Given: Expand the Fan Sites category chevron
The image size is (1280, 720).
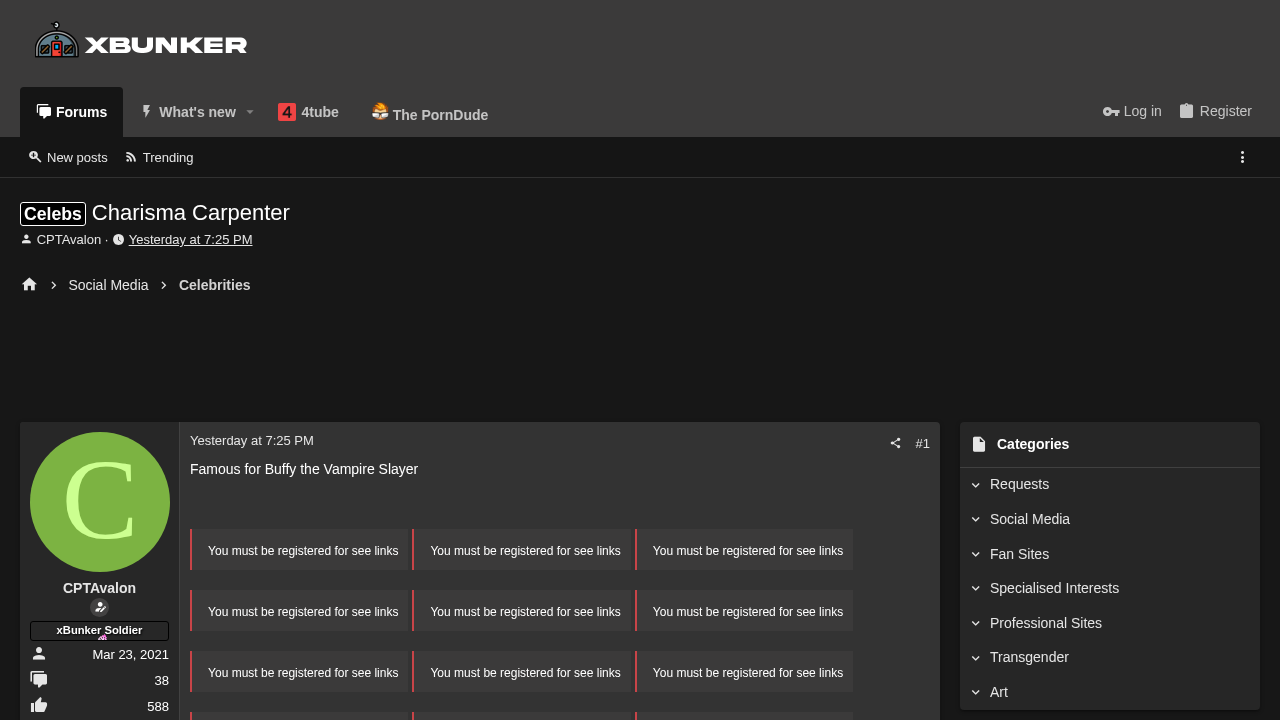Looking at the screenshot, I should click(x=976, y=554).
